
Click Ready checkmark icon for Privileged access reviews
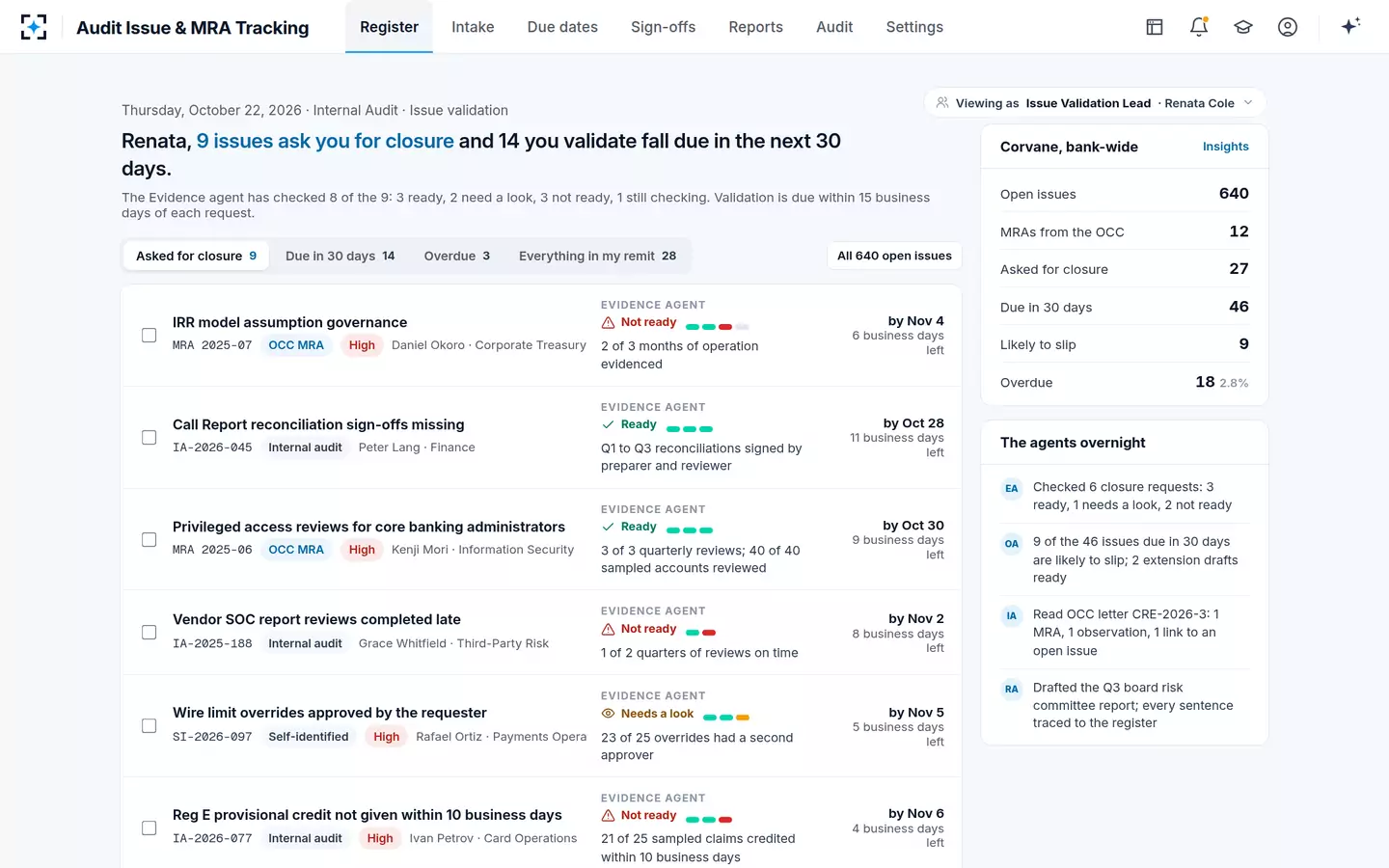click(608, 527)
